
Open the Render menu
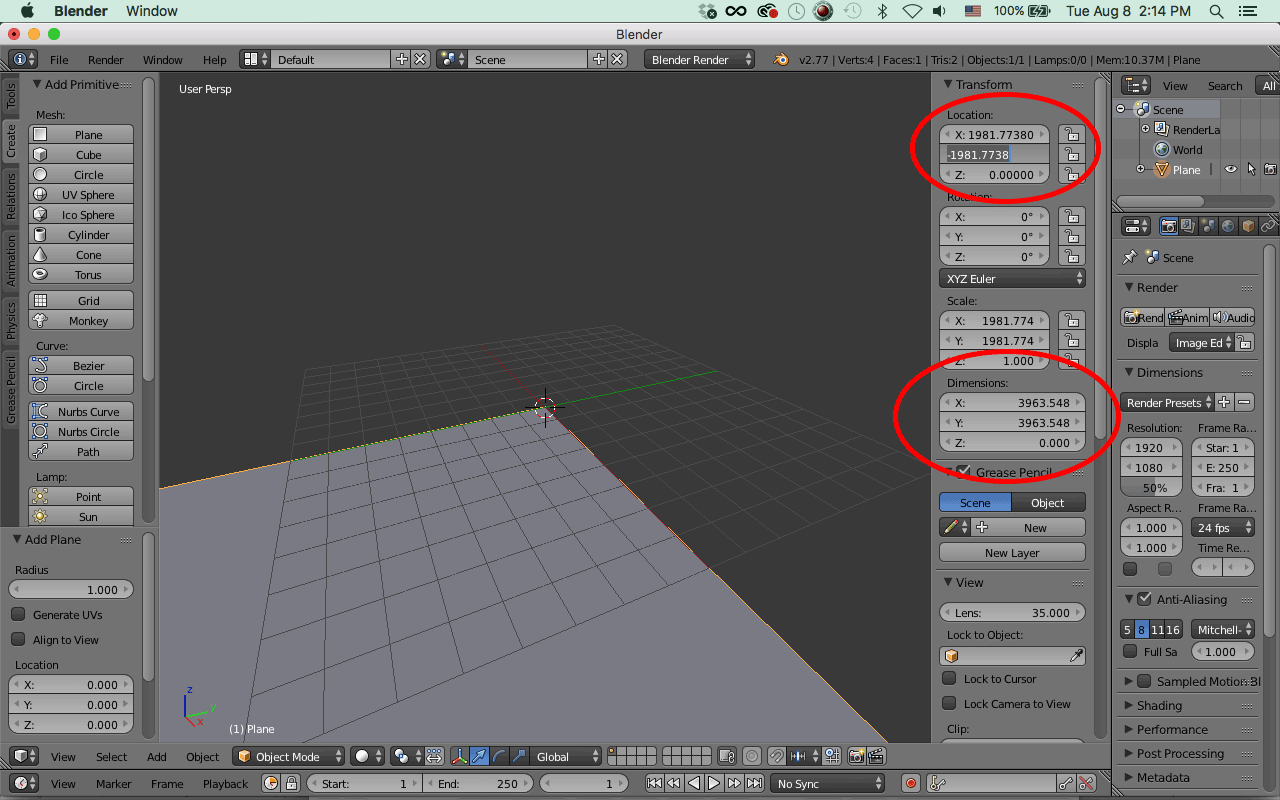106,59
